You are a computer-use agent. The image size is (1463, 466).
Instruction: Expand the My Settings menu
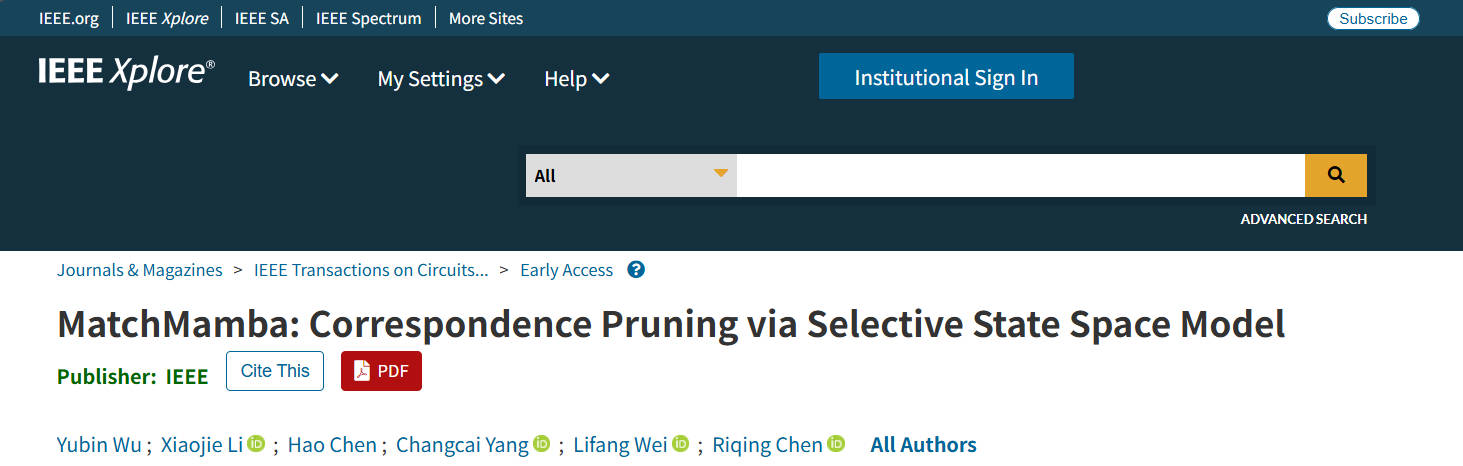(440, 79)
